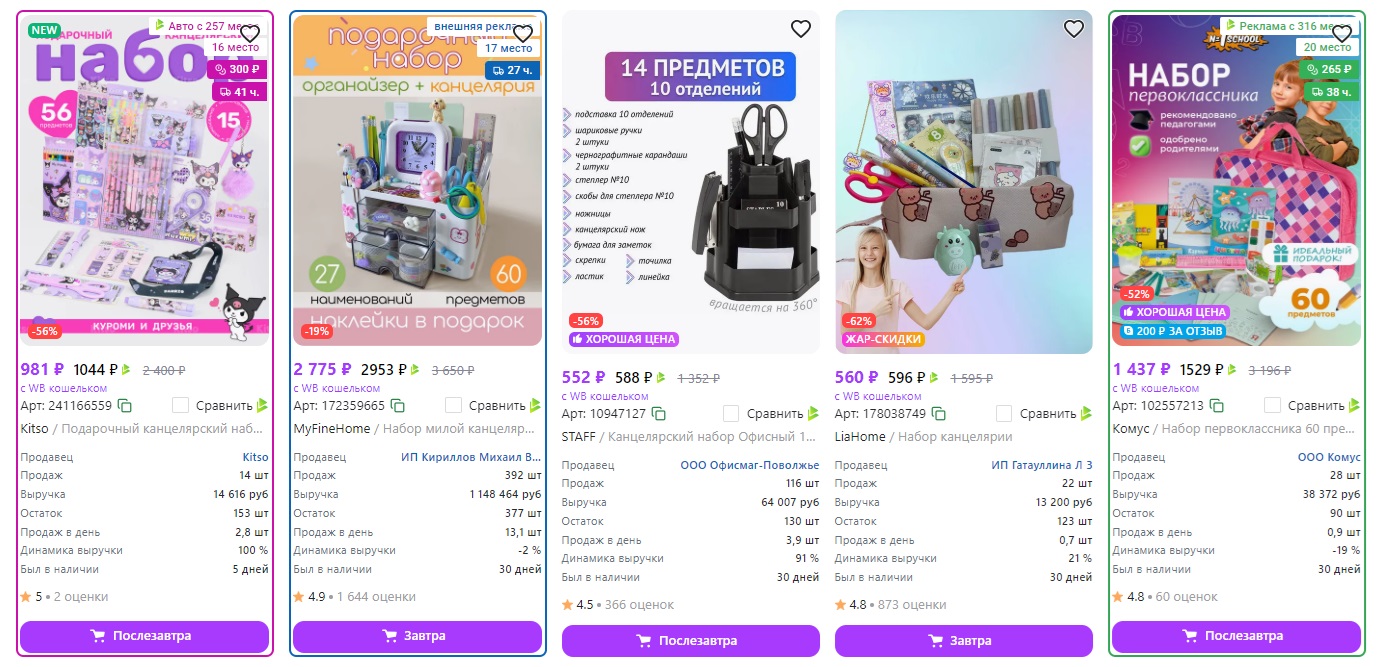This screenshot has width=1382, height=667.
Task: Check Сравнить box for LiaHome set
Action: click(1004, 413)
